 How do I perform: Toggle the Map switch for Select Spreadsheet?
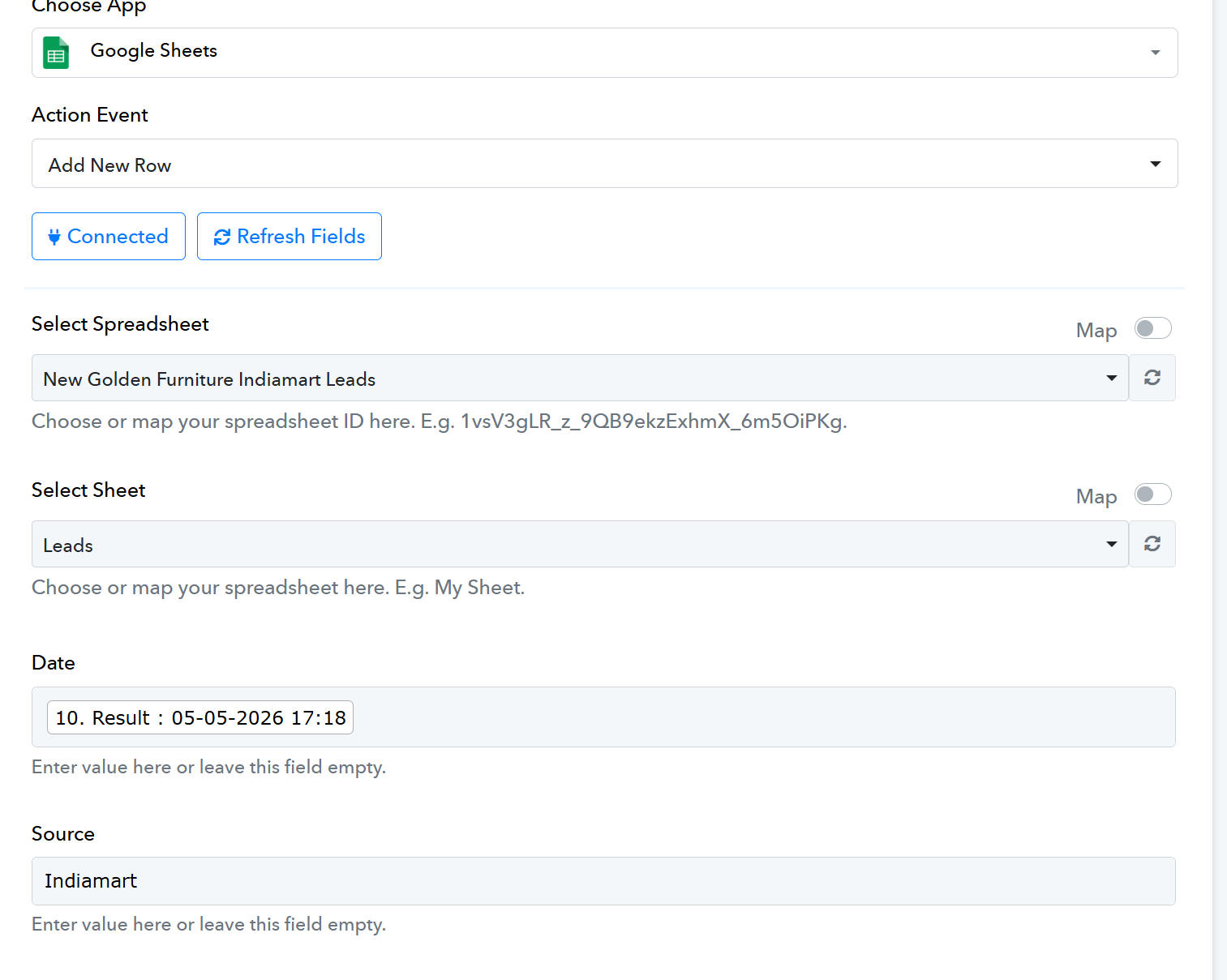(1152, 328)
